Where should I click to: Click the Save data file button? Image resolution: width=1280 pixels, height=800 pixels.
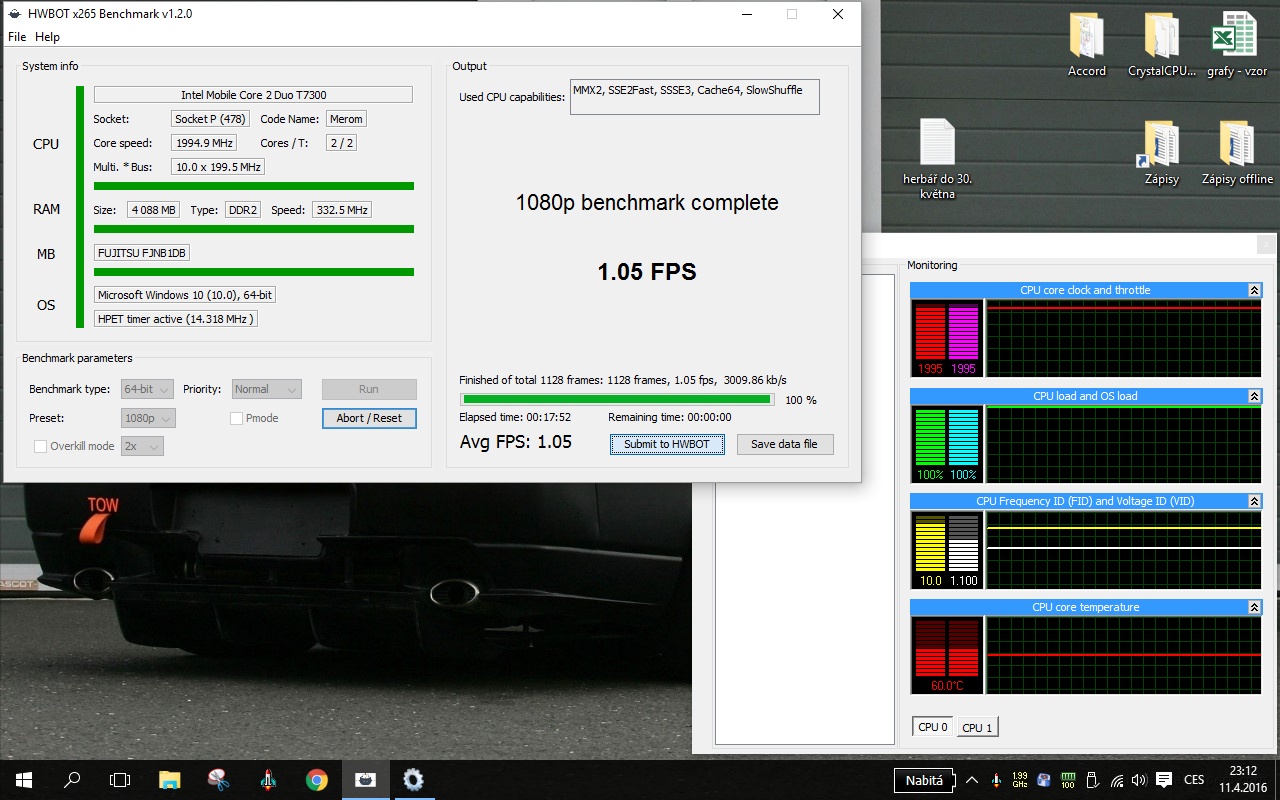[x=785, y=444]
